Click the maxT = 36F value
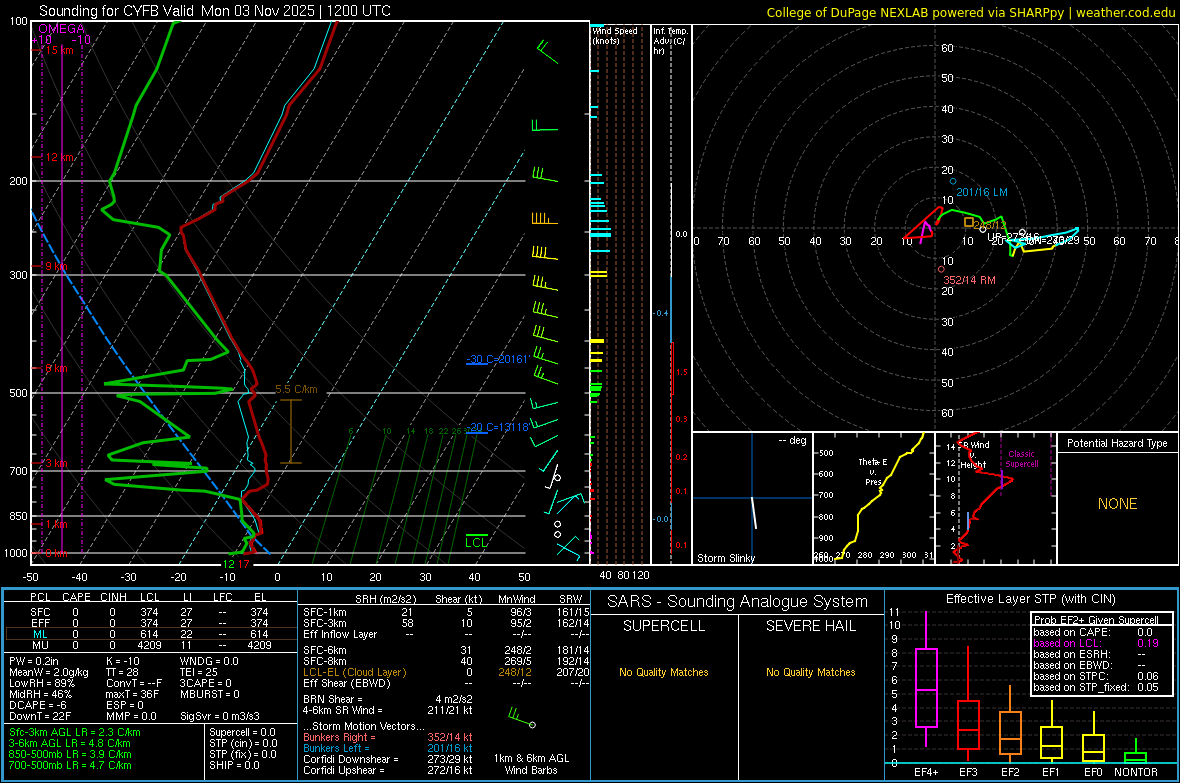This screenshot has height=783, width=1180. pos(132,694)
